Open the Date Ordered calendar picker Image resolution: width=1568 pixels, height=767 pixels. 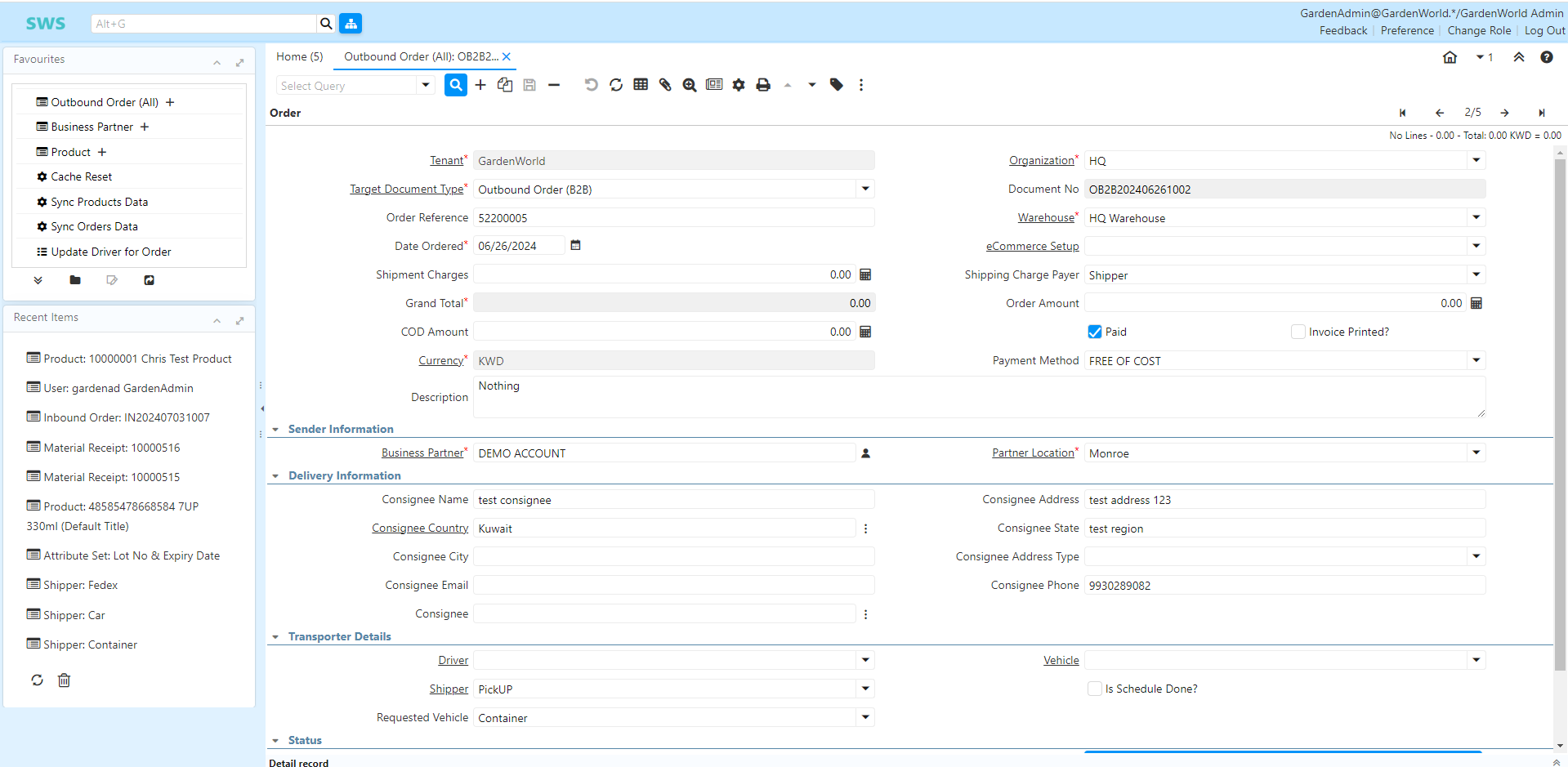tap(575, 246)
